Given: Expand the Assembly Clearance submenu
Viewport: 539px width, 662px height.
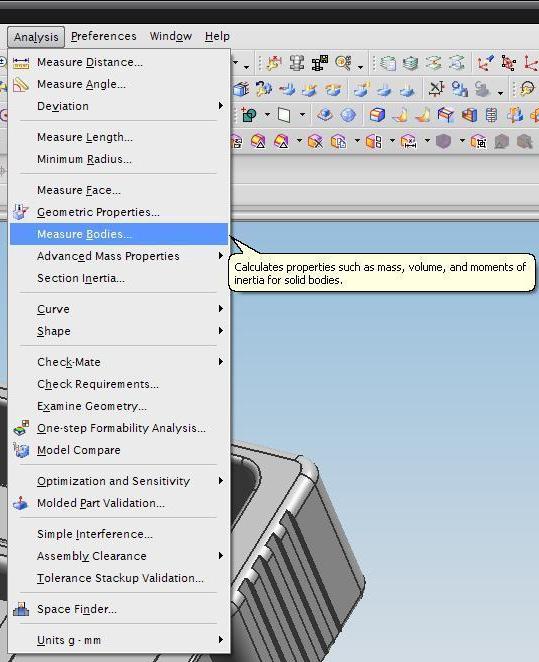Looking at the screenshot, I should click(119, 556).
